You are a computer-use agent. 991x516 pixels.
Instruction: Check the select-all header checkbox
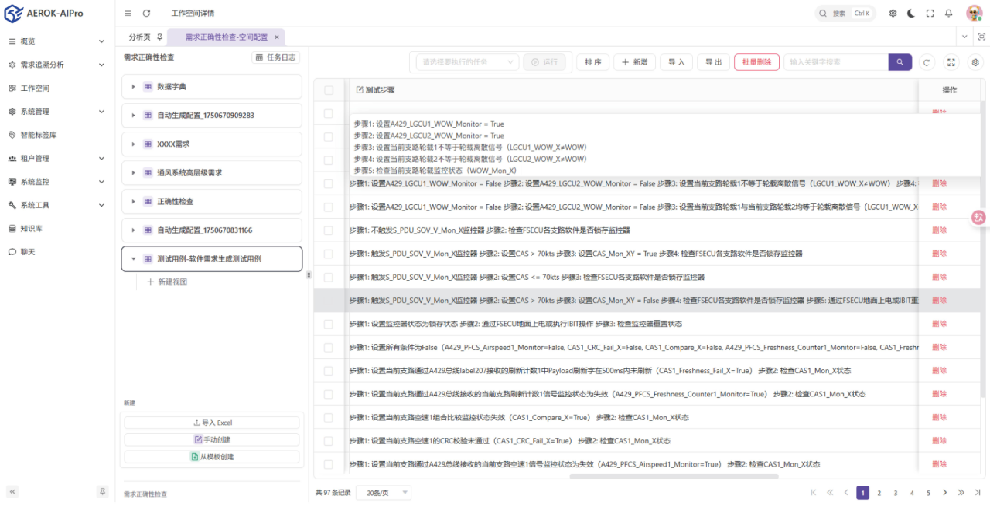329,90
